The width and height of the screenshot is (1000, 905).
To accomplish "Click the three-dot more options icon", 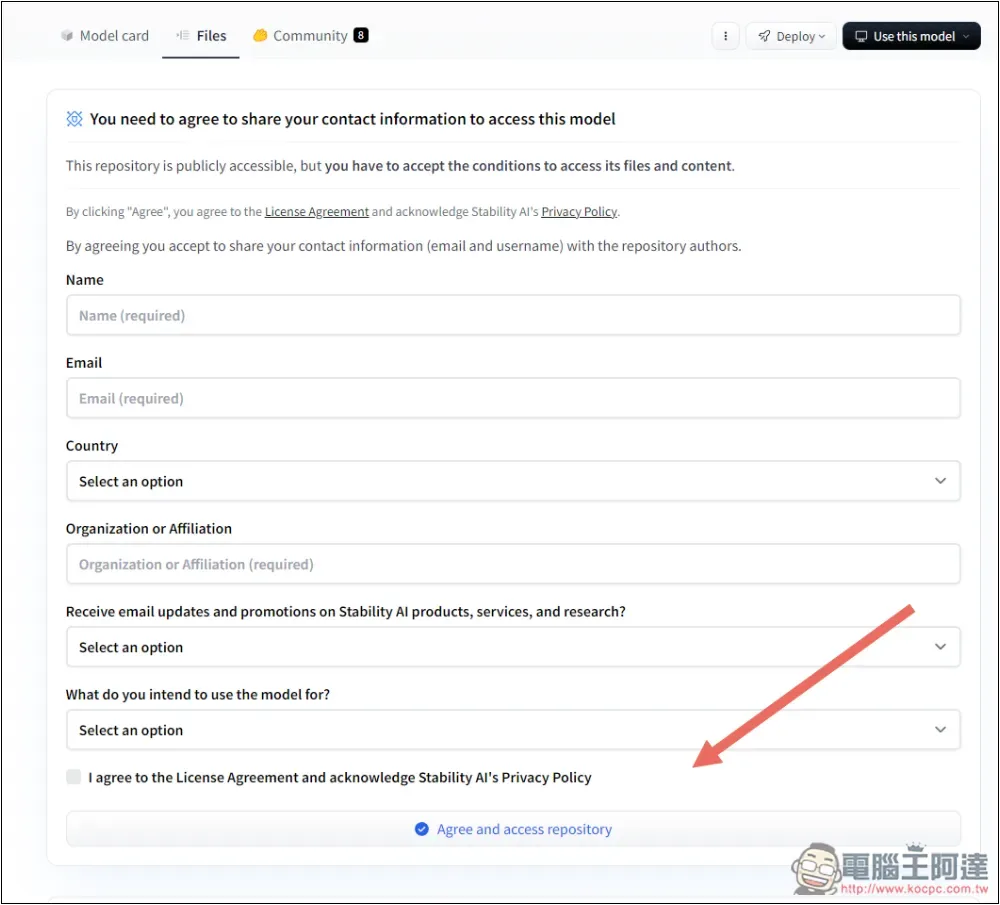I will pos(725,36).
